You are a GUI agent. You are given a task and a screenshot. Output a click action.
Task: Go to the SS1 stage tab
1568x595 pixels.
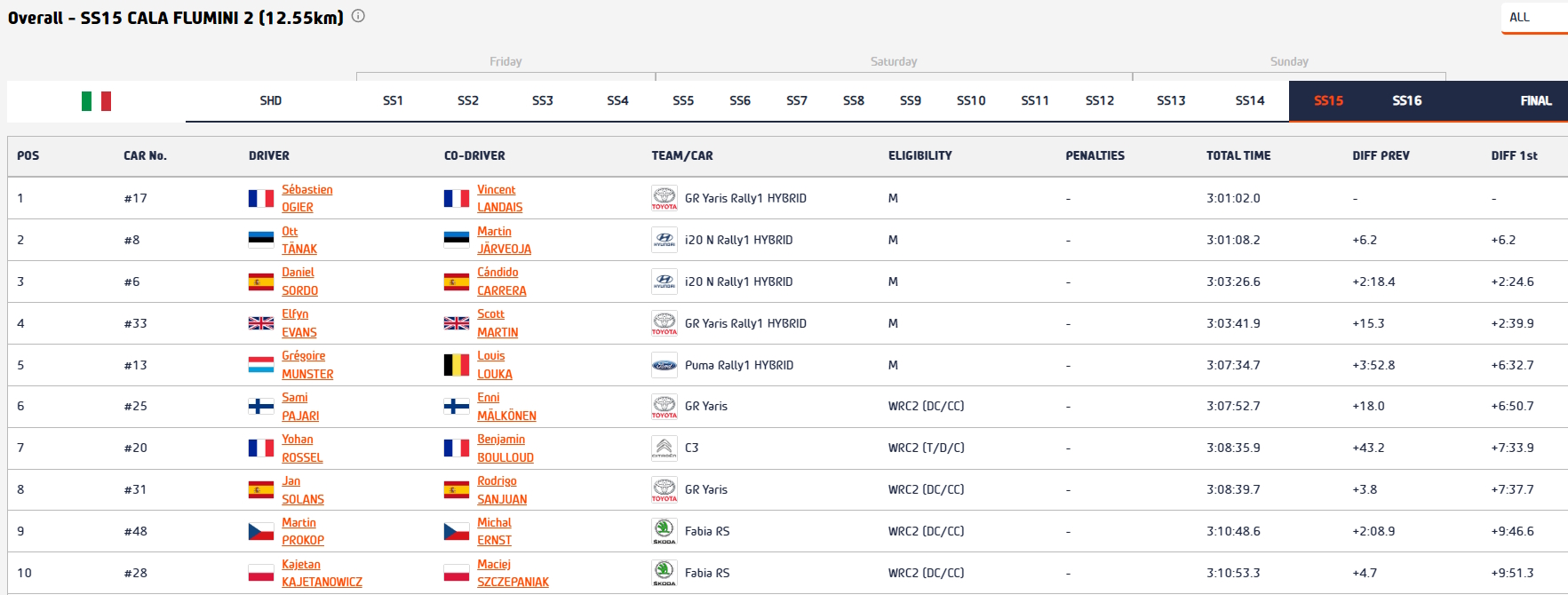click(393, 101)
